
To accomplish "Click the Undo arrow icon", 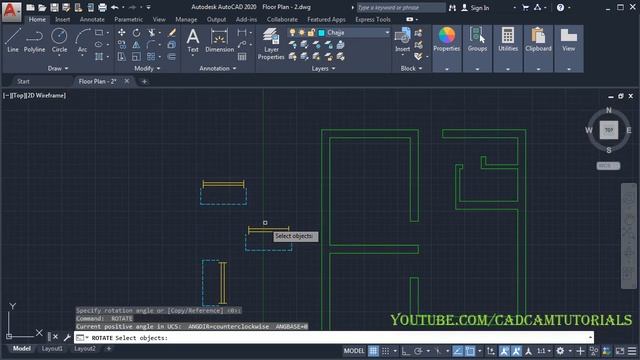I will [115, 7].
